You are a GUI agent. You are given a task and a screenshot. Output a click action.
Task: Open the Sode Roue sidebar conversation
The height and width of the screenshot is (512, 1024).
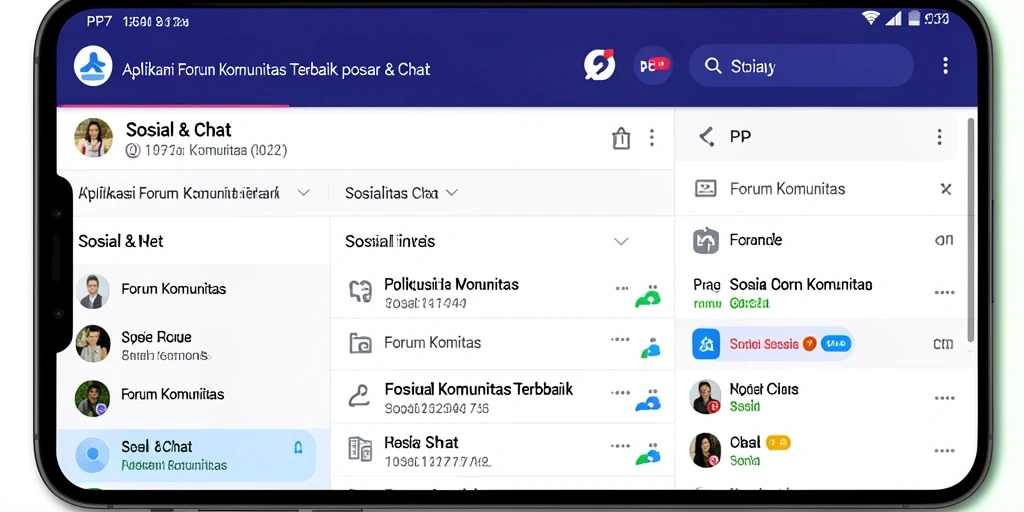[x=193, y=344]
